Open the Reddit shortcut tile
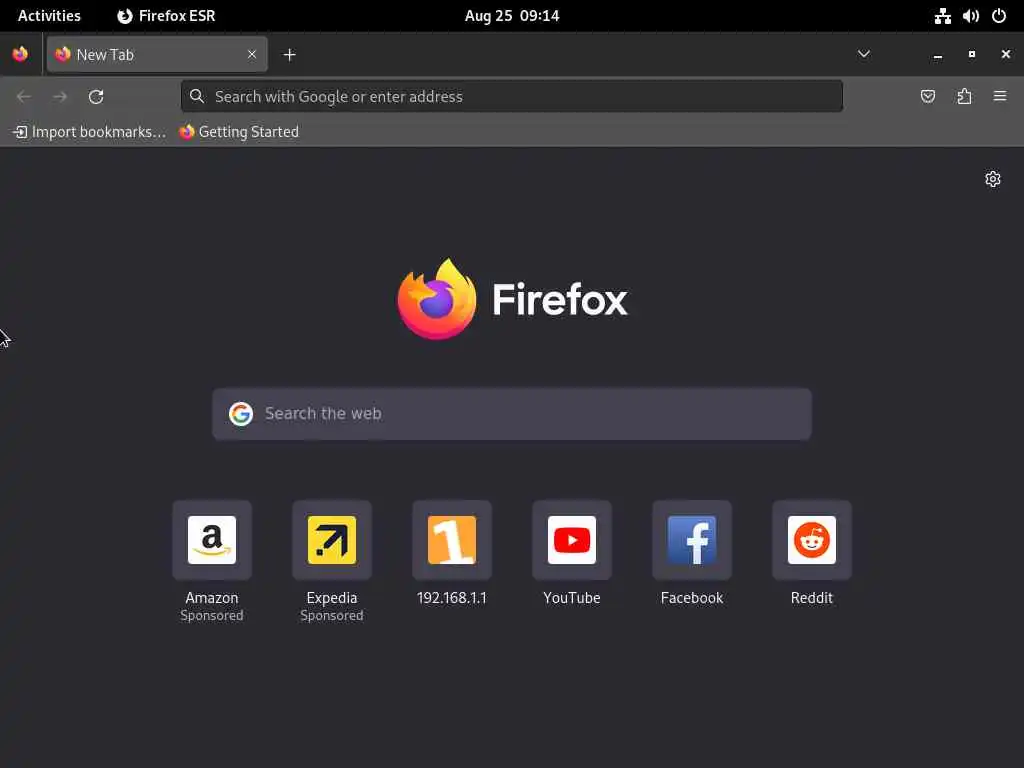The height and width of the screenshot is (768, 1024). pyautogui.click(x=812, y=540)
